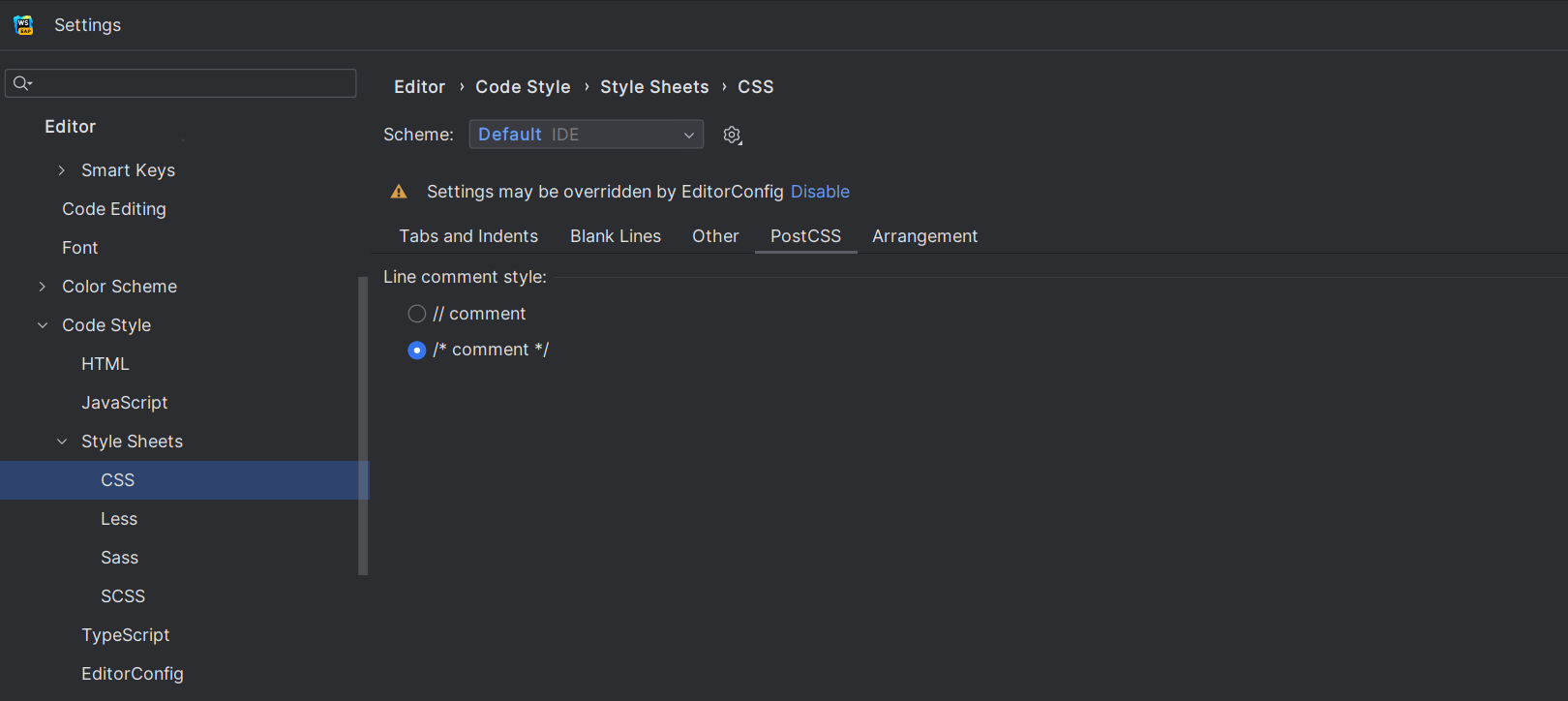The height and width of the screenshot is (701, 1568).
Task: Click the settings search magnifier icon
Action: point(22,83)
